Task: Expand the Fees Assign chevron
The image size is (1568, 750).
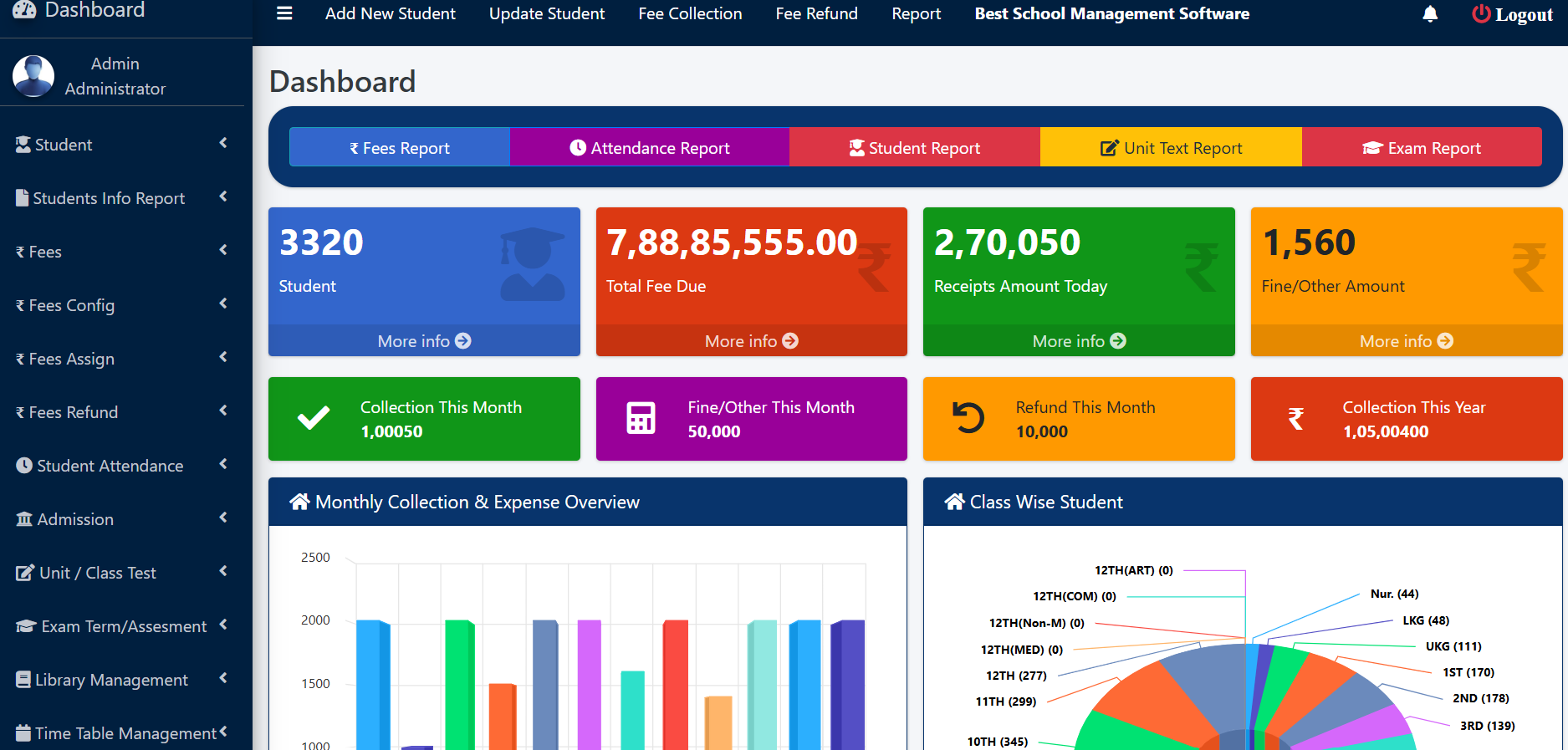Action: (223, 357)
